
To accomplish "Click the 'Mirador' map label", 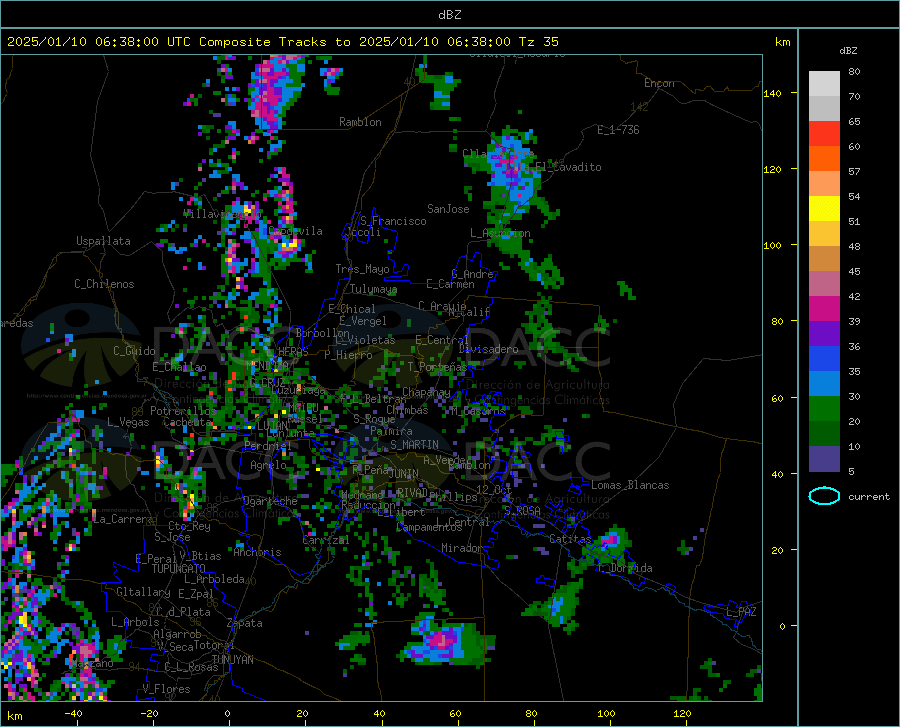I will [x=462, y=548].
